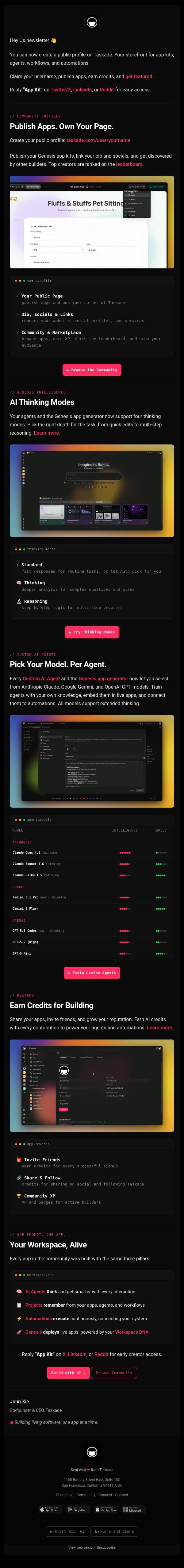
Task: Click the waving hand emoji after Hey Us.newsletter
Action: [x=54, y=40]
